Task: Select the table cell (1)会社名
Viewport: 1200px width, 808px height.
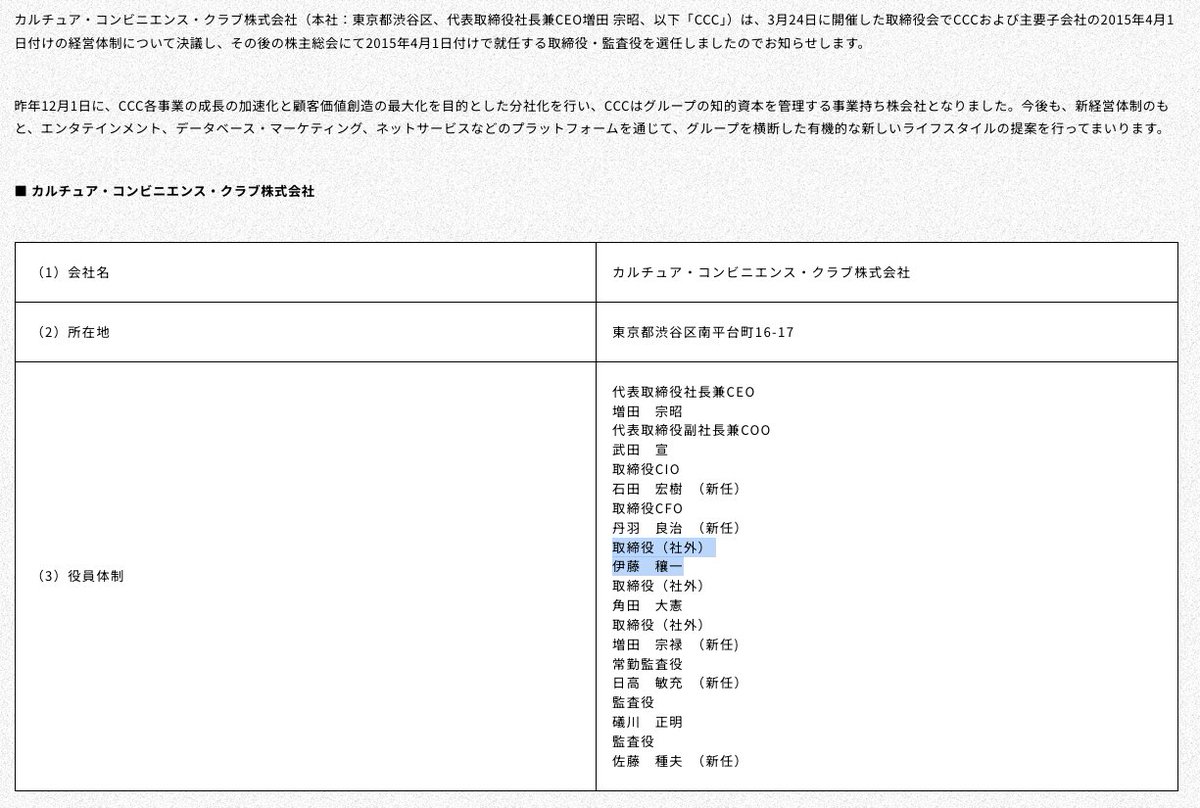Action: (x=305, y=272)
